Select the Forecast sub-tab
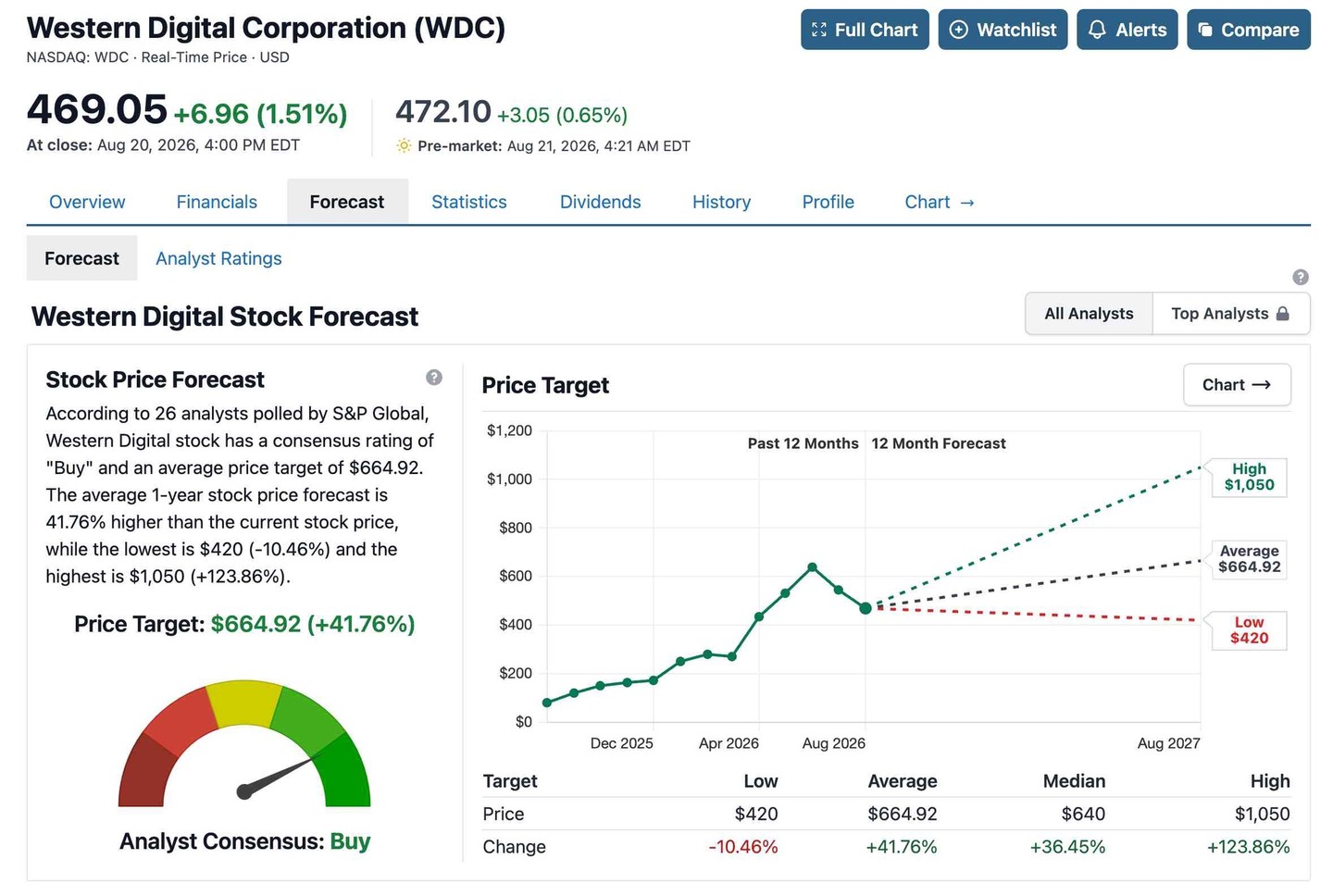 click(81, 258)
